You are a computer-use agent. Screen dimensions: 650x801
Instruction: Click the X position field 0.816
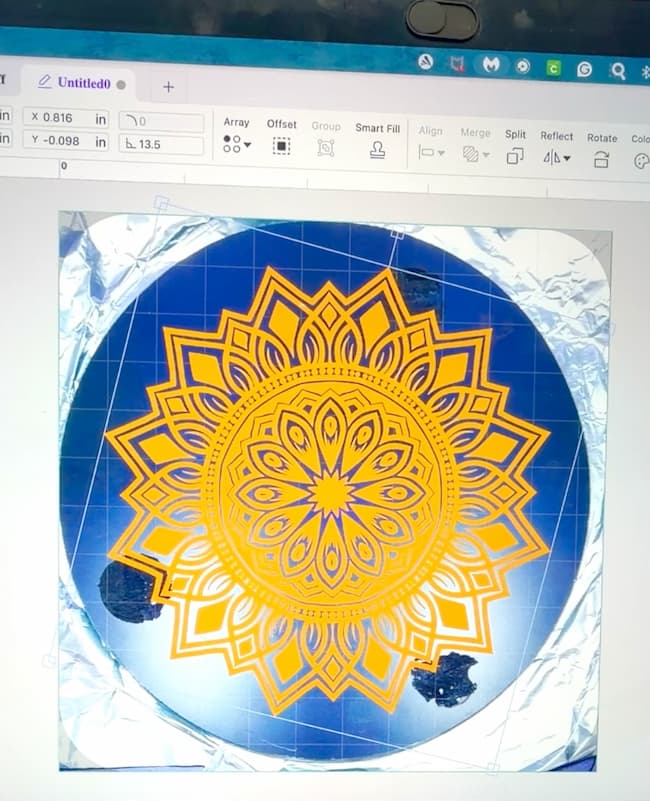pos(66,118)
